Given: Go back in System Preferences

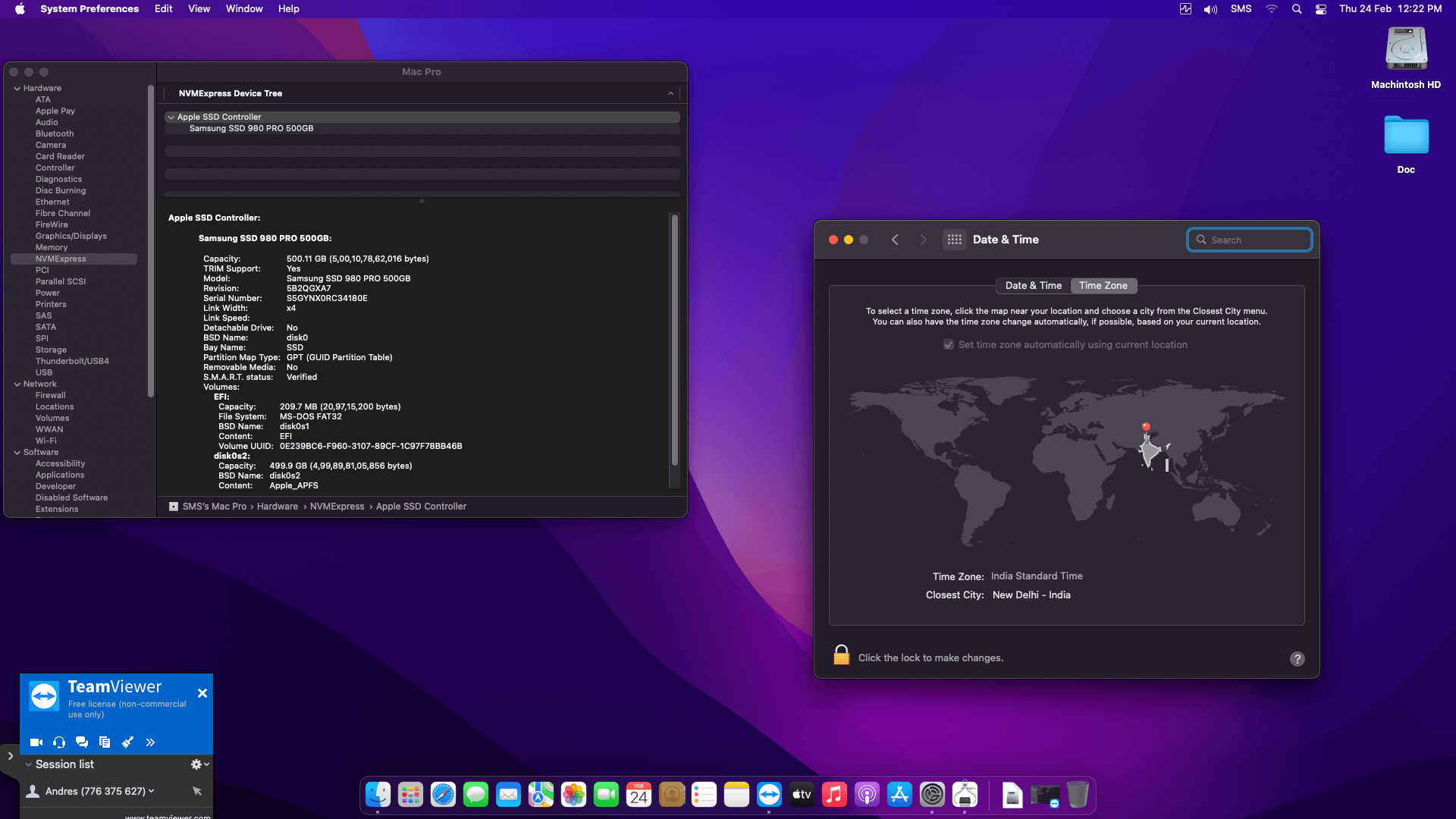Looking at the screenshot, I should coord(895,240).
